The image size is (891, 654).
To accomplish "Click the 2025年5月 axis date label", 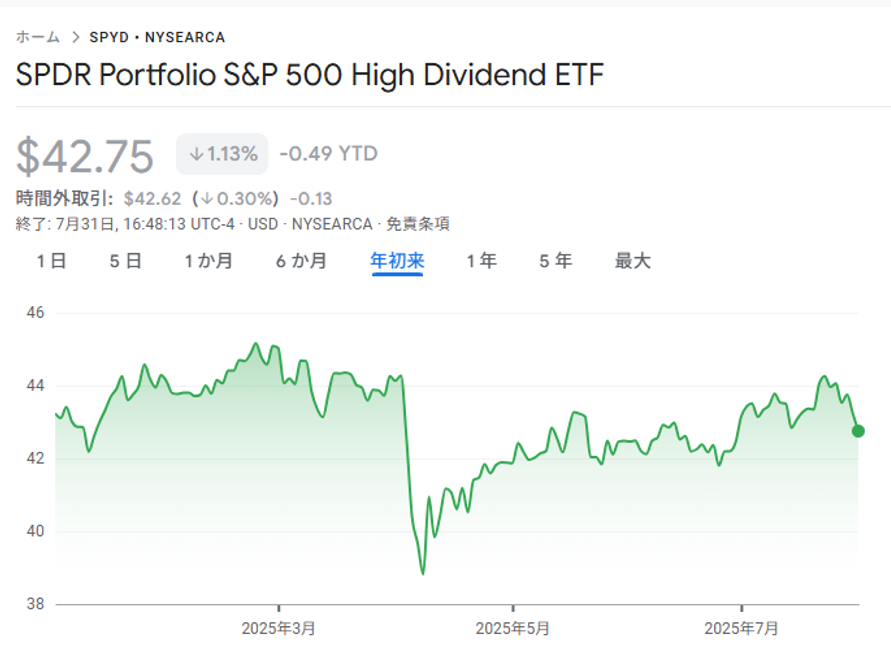I will (x=512, y=628).
